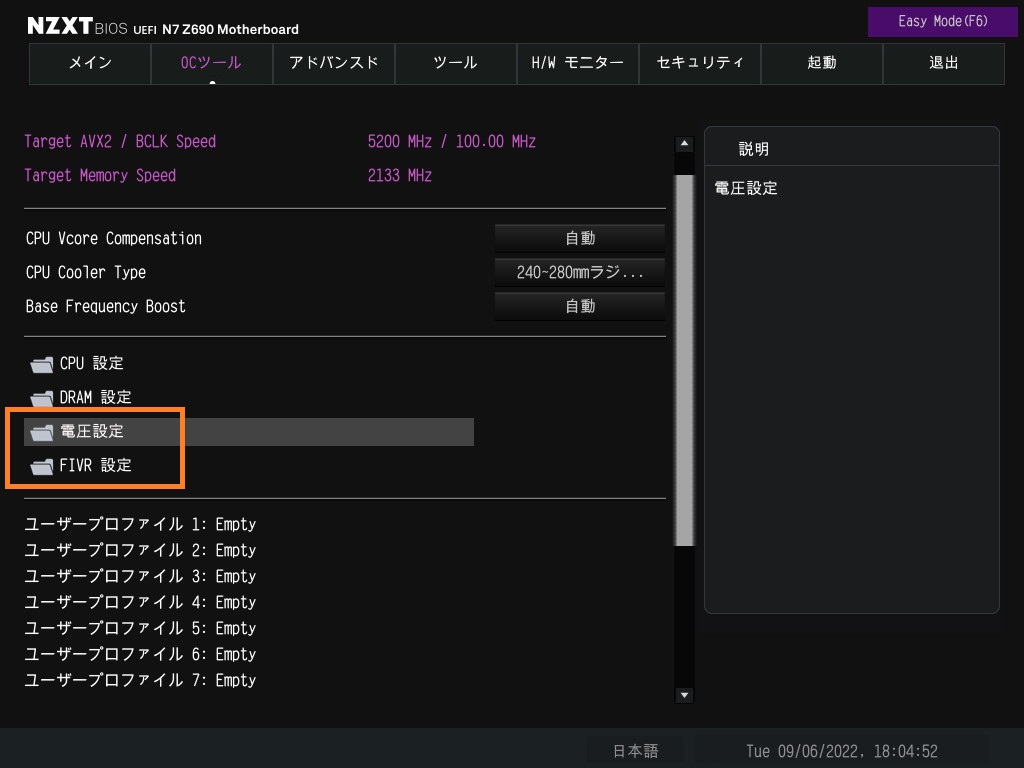Open CPU Vcore Compensation dropdown
Image resolution: width=1024 pixels, height=768 pixels.
point(579,238)
